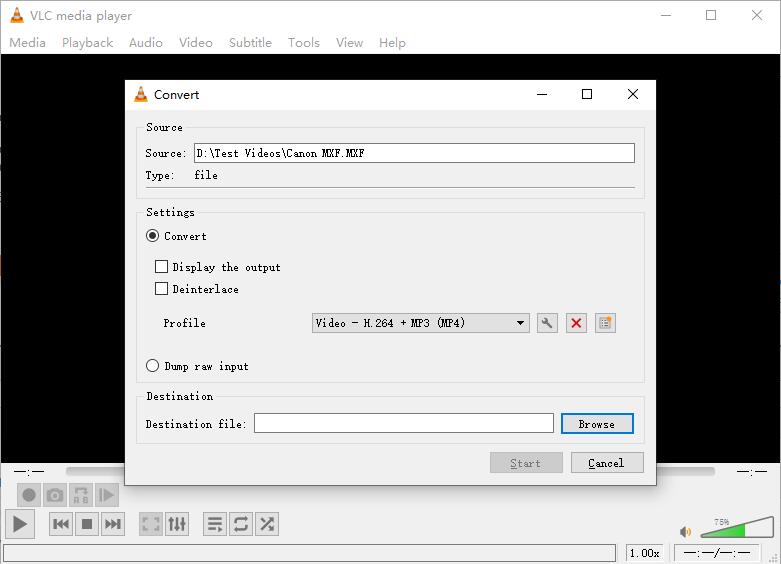This screenshot has height=564, width=781.
Task: Open the Playback menu
Action: point(88,43)
